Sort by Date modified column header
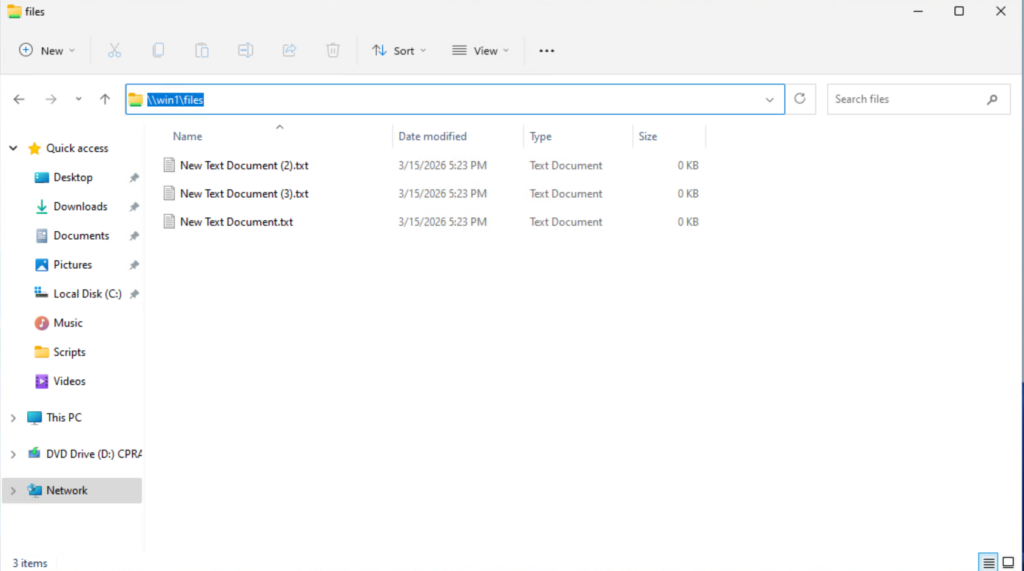This screenshot has height=571, width=1024. (432, 137)
